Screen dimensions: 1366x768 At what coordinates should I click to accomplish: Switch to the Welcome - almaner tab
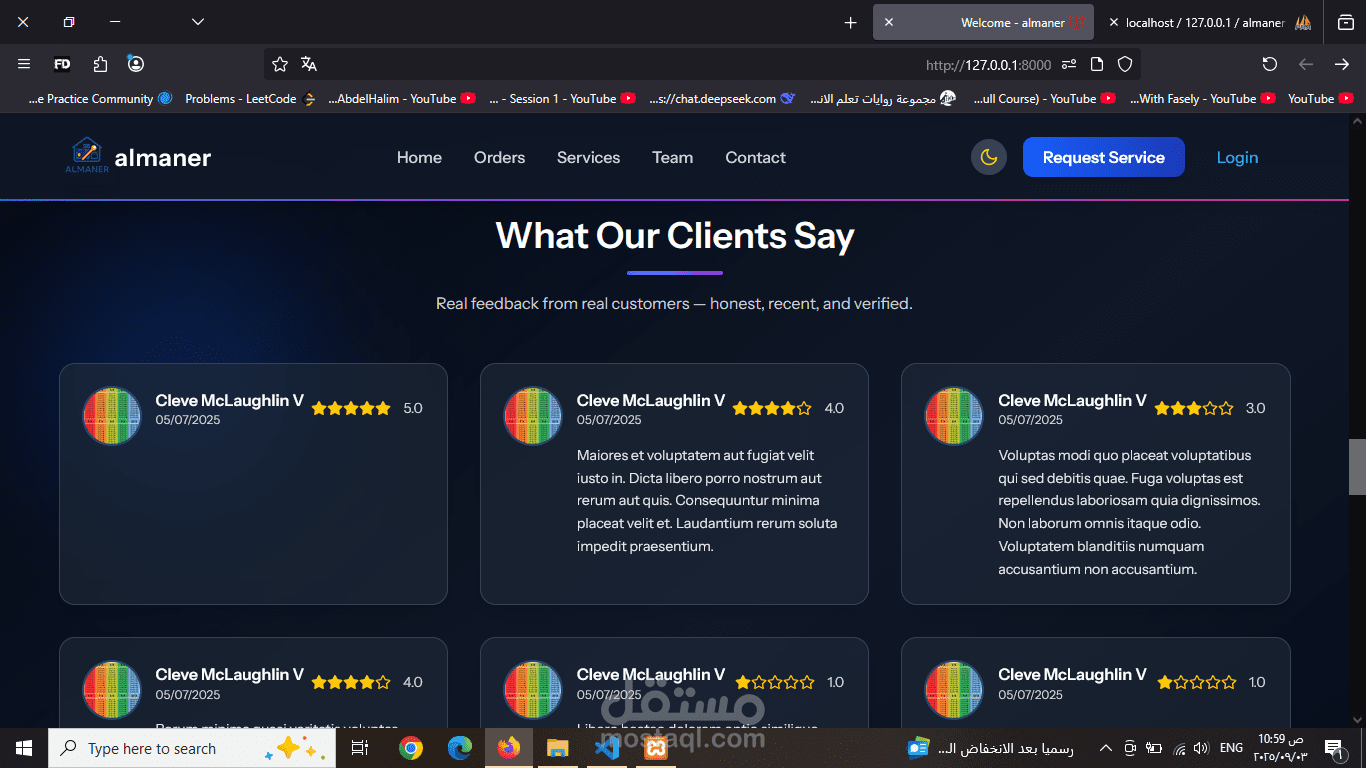click(984, 22)
